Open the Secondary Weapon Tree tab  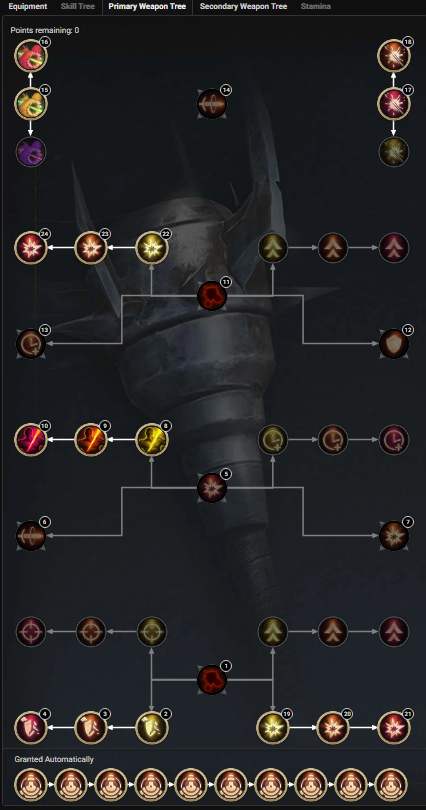pos(243,7)
